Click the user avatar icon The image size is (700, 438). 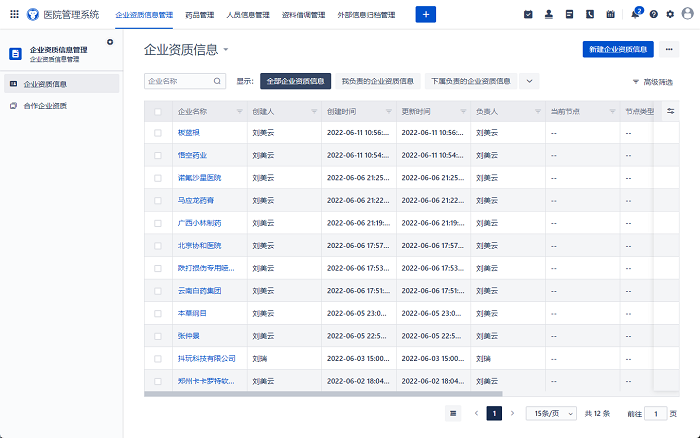688,14
